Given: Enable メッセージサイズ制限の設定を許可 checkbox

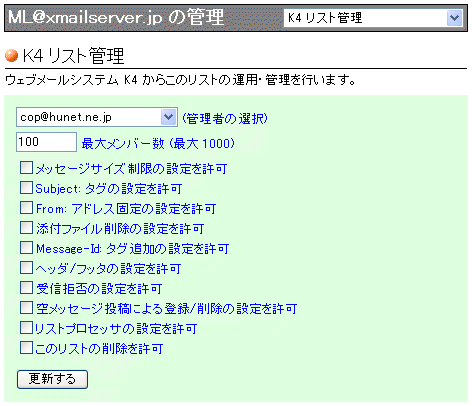Looking at the screenshot, I should click(26, 168).
